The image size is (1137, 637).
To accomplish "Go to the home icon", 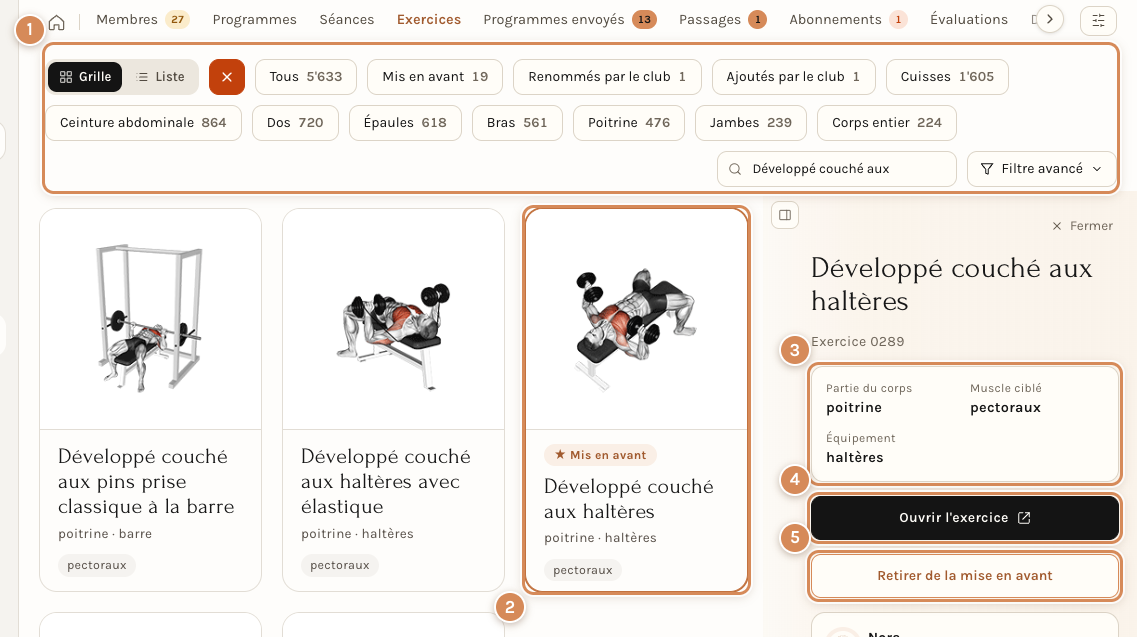I will [57, 22].
